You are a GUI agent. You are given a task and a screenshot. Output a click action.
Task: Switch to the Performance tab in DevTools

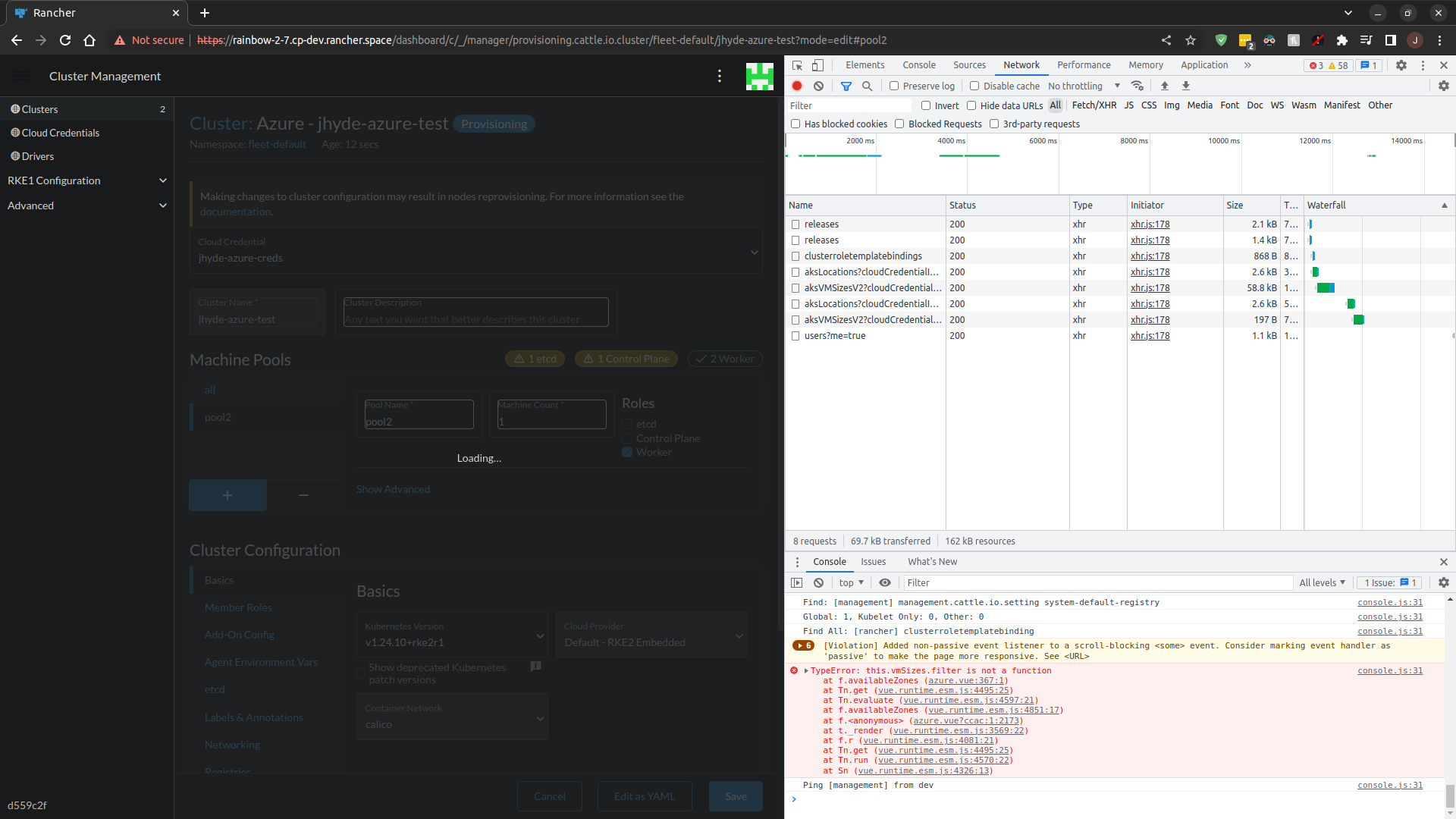[x=1084, y=65]
